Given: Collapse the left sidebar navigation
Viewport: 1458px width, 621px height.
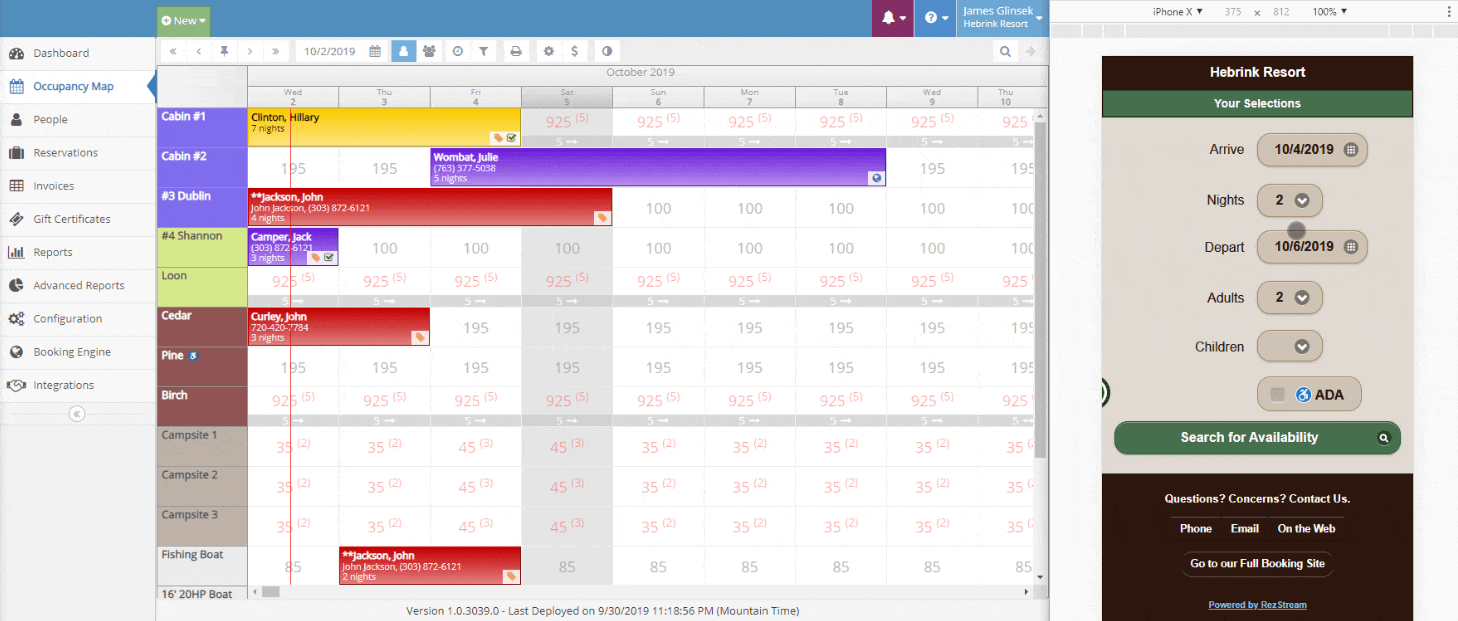Looking at the screenshot, I should [x=77, y=414].
